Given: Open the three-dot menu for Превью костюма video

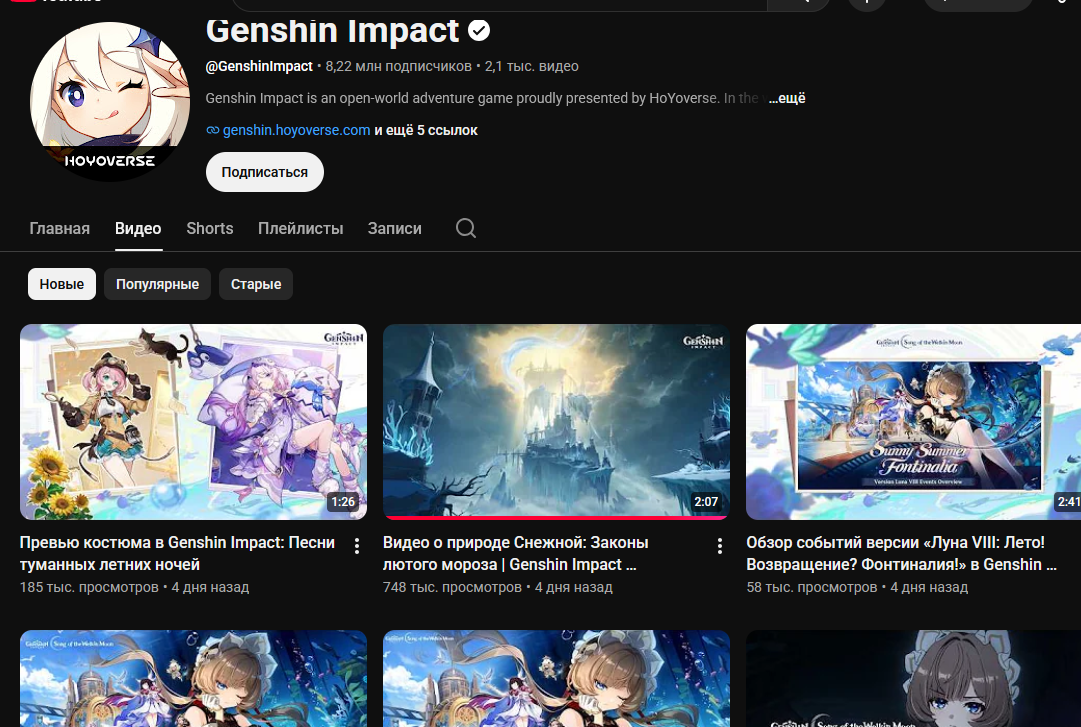Looking at the screenshot, I should coord(356,546).
